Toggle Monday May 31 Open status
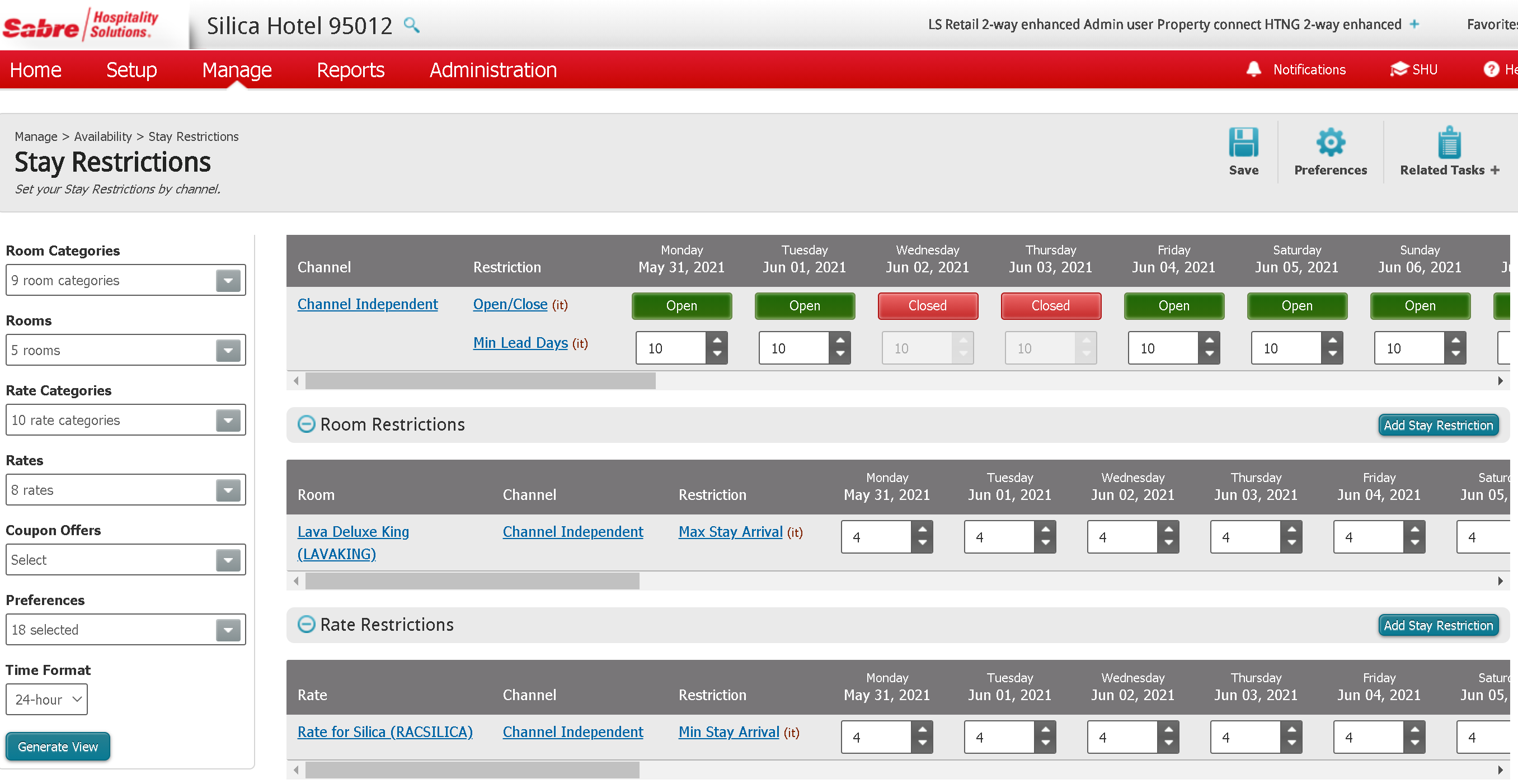The height and width of the screenshot is (784, 1518). [681, 306]
